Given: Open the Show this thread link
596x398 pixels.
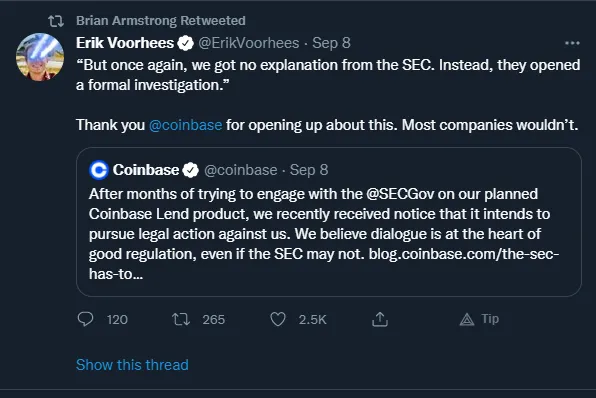Looking at the screenshot, I should point(132,365).
